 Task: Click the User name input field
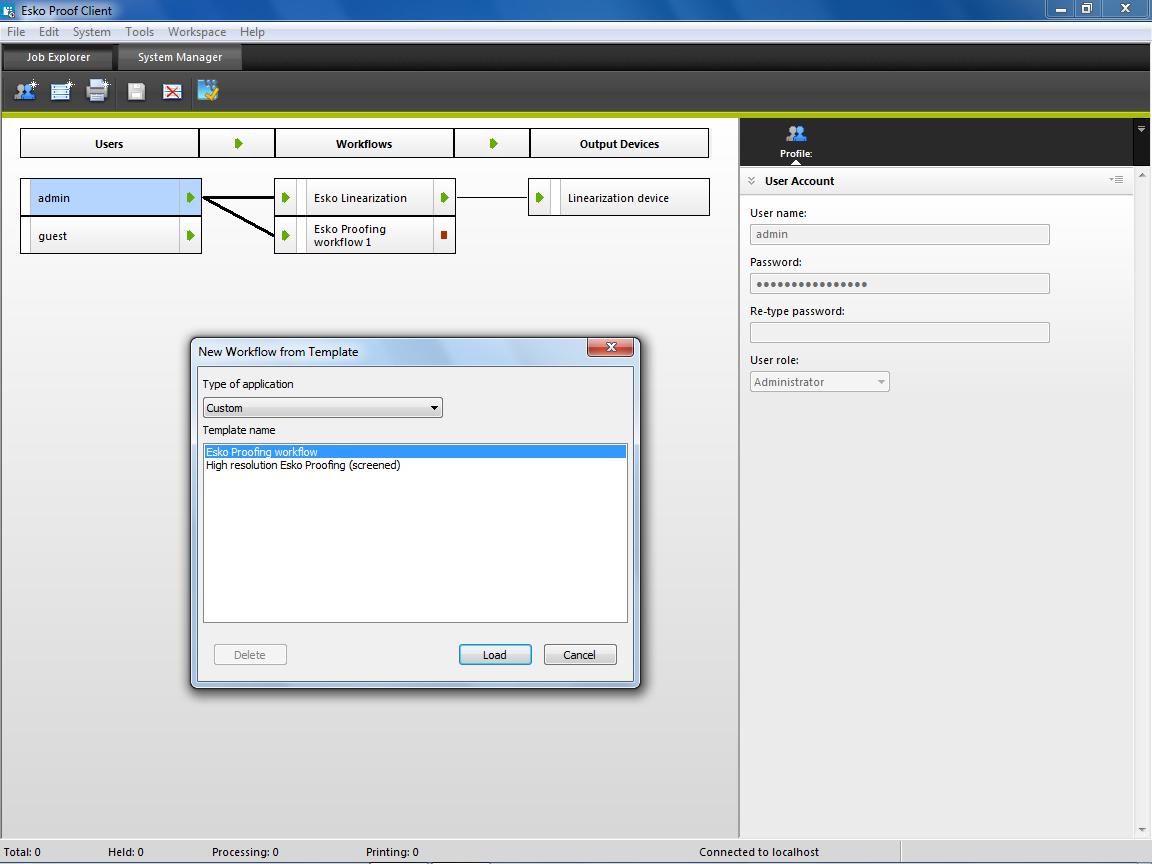[x=900, y=234]
